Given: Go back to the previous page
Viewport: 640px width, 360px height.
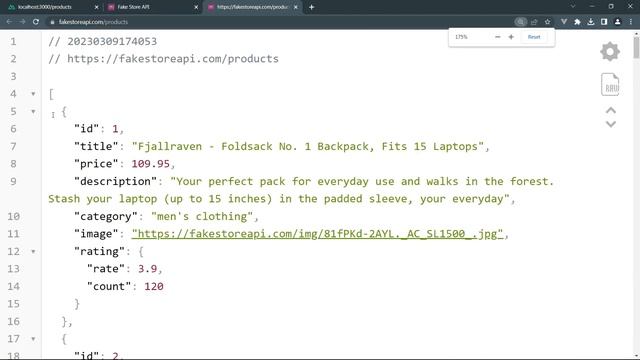Looking at the screenshot, I should 9,22.
